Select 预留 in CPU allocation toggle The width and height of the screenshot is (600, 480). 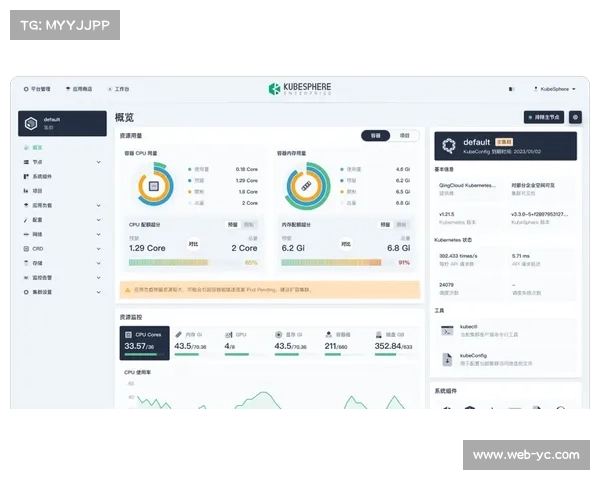pyautogui.click(x=233, y=225)
